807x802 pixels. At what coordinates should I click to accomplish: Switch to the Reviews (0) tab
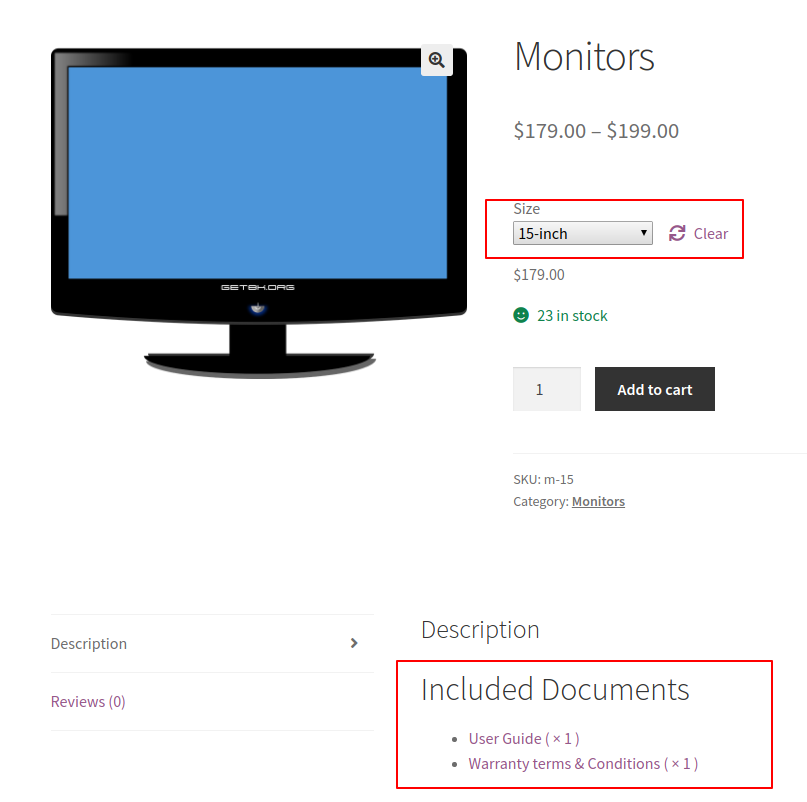pos(88,701)
